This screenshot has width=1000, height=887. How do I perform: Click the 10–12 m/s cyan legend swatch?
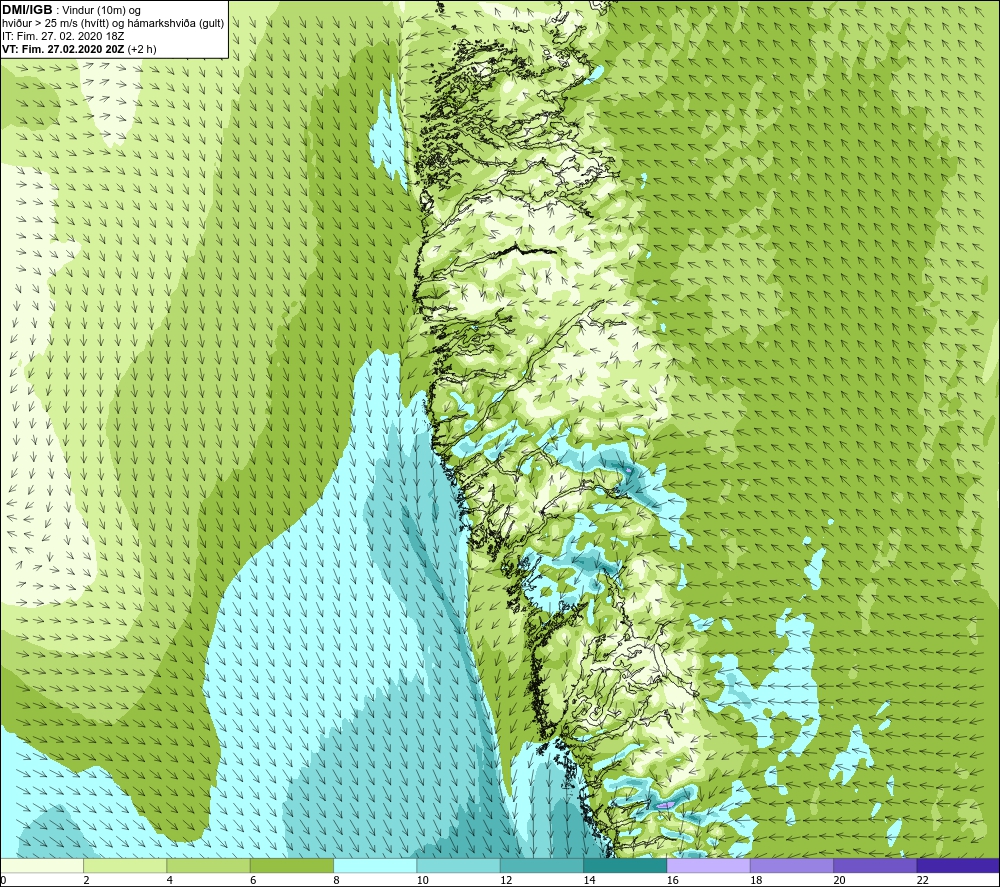coord(459,865)
